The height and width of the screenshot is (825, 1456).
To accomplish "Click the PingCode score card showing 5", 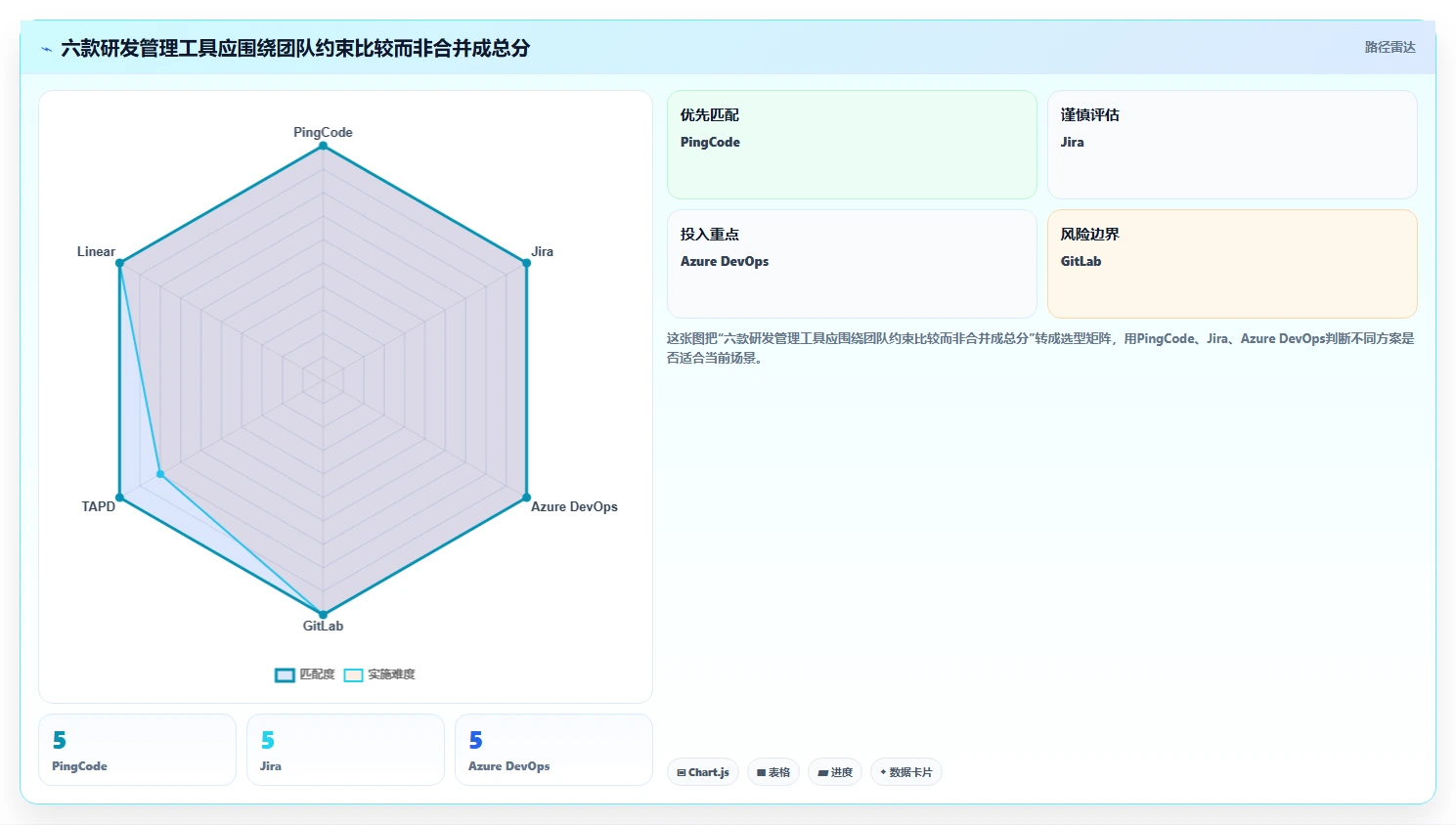I will (x=137, y=750).
